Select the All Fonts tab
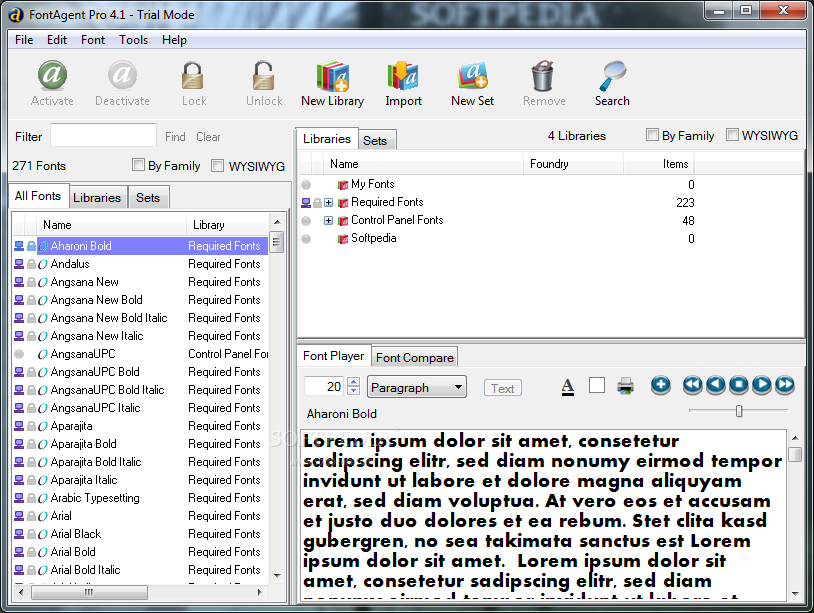 pyautogui.click(x=38, y=196)
